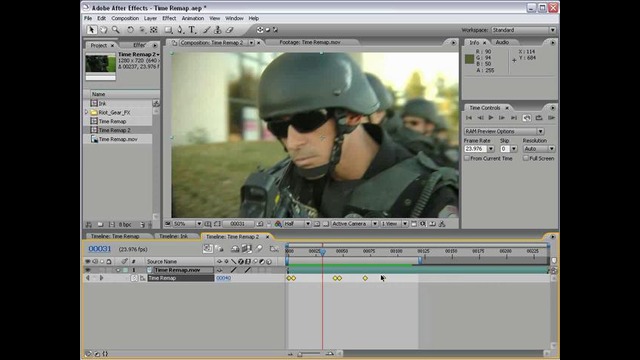Go to next Time Remap keyframe
This screenshot has width=640, height=360.
point(102,278)
